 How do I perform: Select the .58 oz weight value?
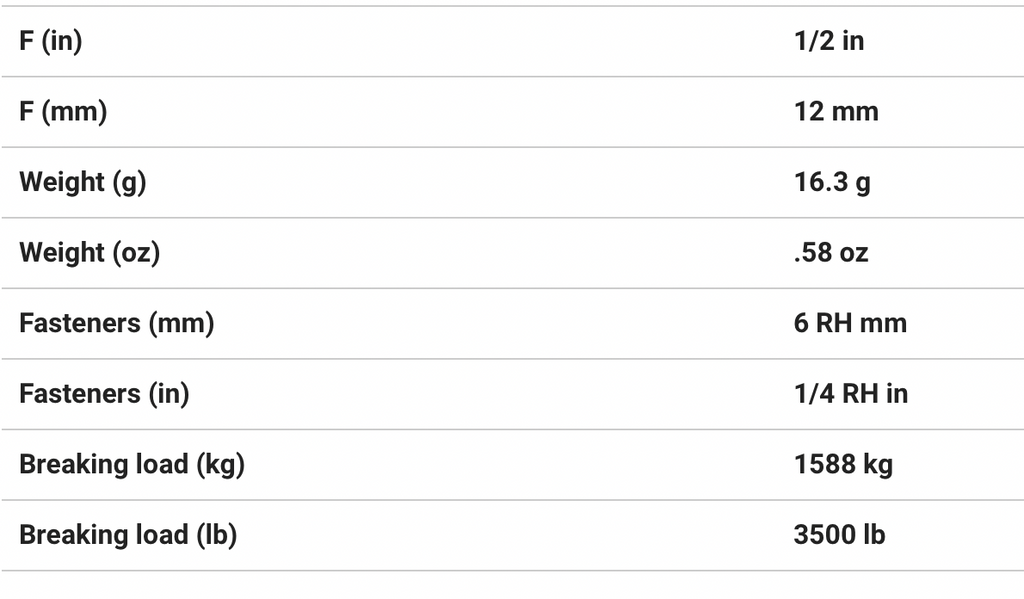click(831, 253)
